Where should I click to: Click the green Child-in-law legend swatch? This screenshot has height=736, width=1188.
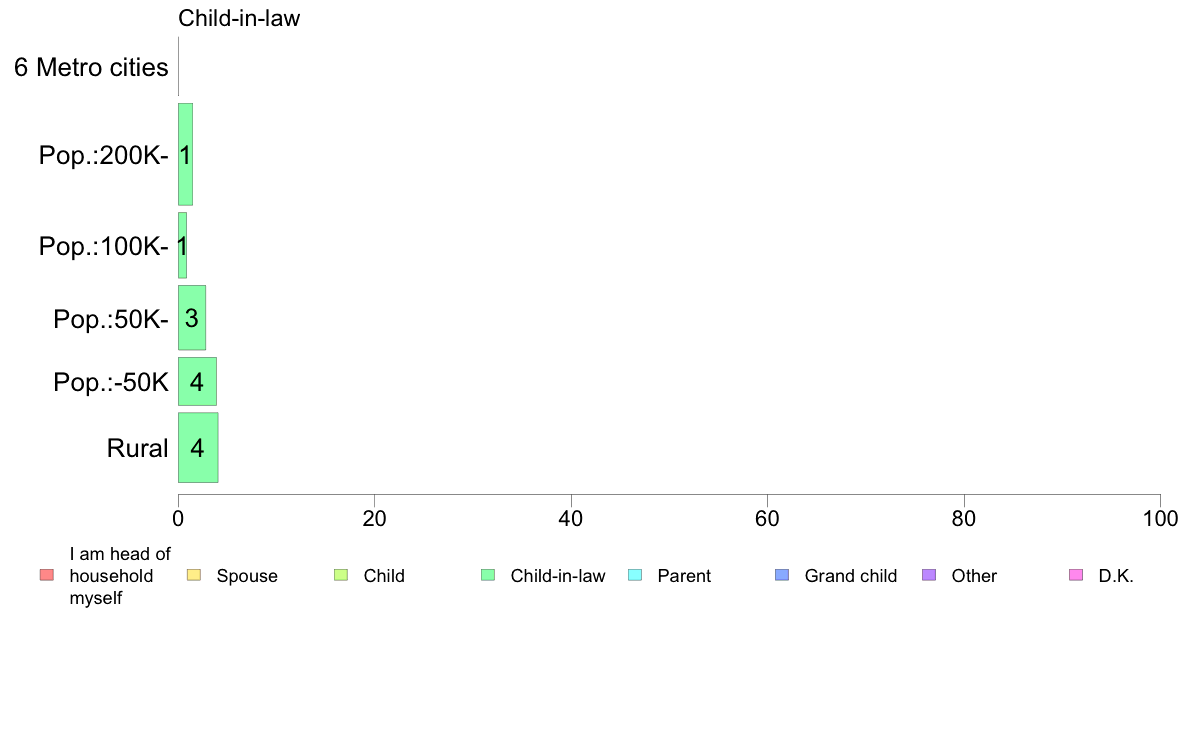488,575
